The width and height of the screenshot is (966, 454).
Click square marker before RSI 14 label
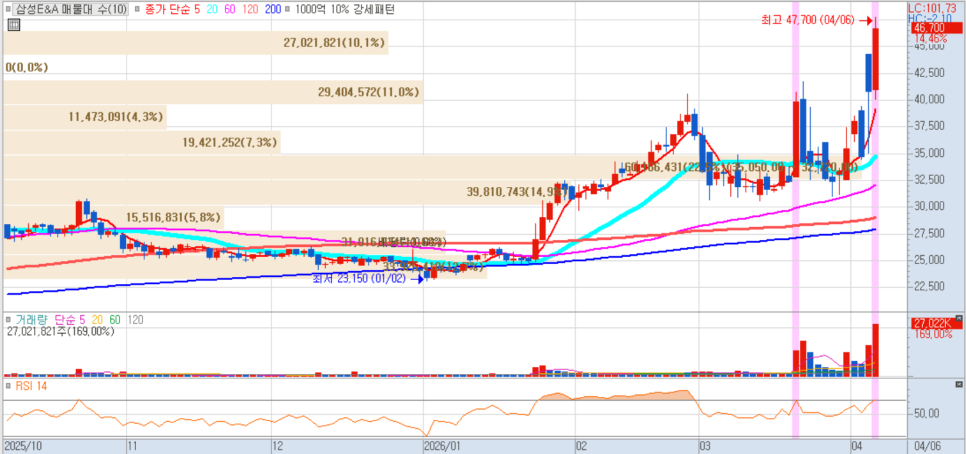pyautogui.click(x=9, y=386)
